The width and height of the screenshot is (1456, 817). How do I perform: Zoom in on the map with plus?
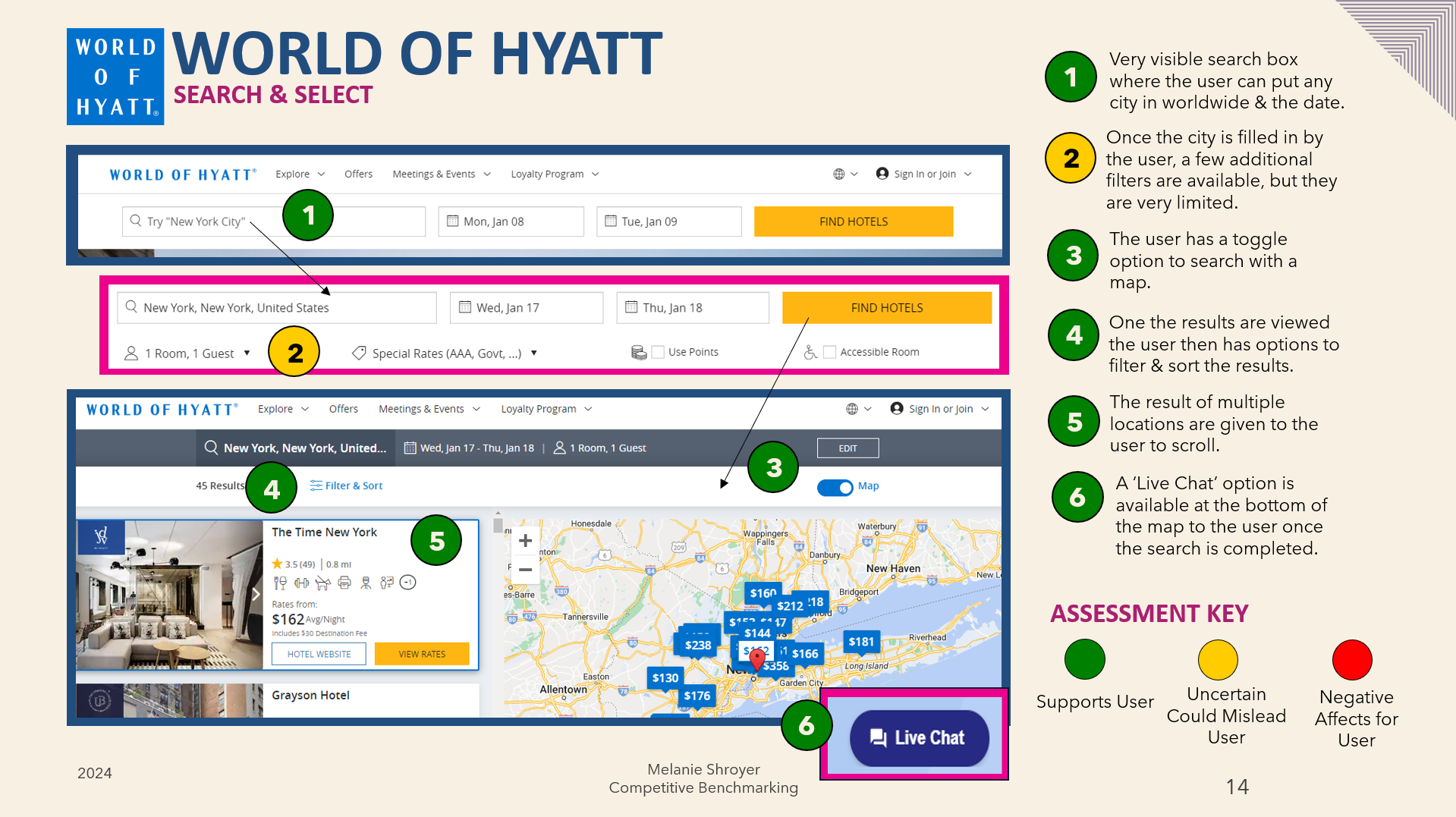click(x=525, y=541)
